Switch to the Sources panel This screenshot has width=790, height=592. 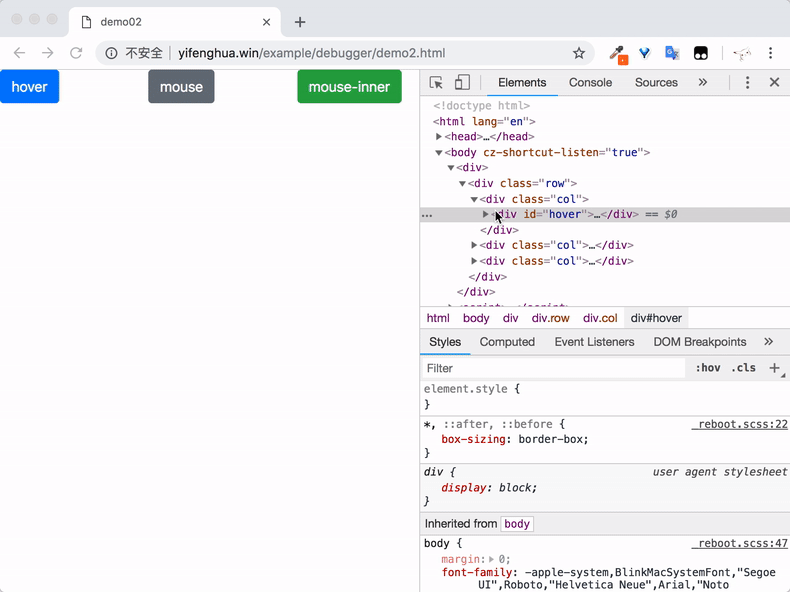tap(656, 83)
